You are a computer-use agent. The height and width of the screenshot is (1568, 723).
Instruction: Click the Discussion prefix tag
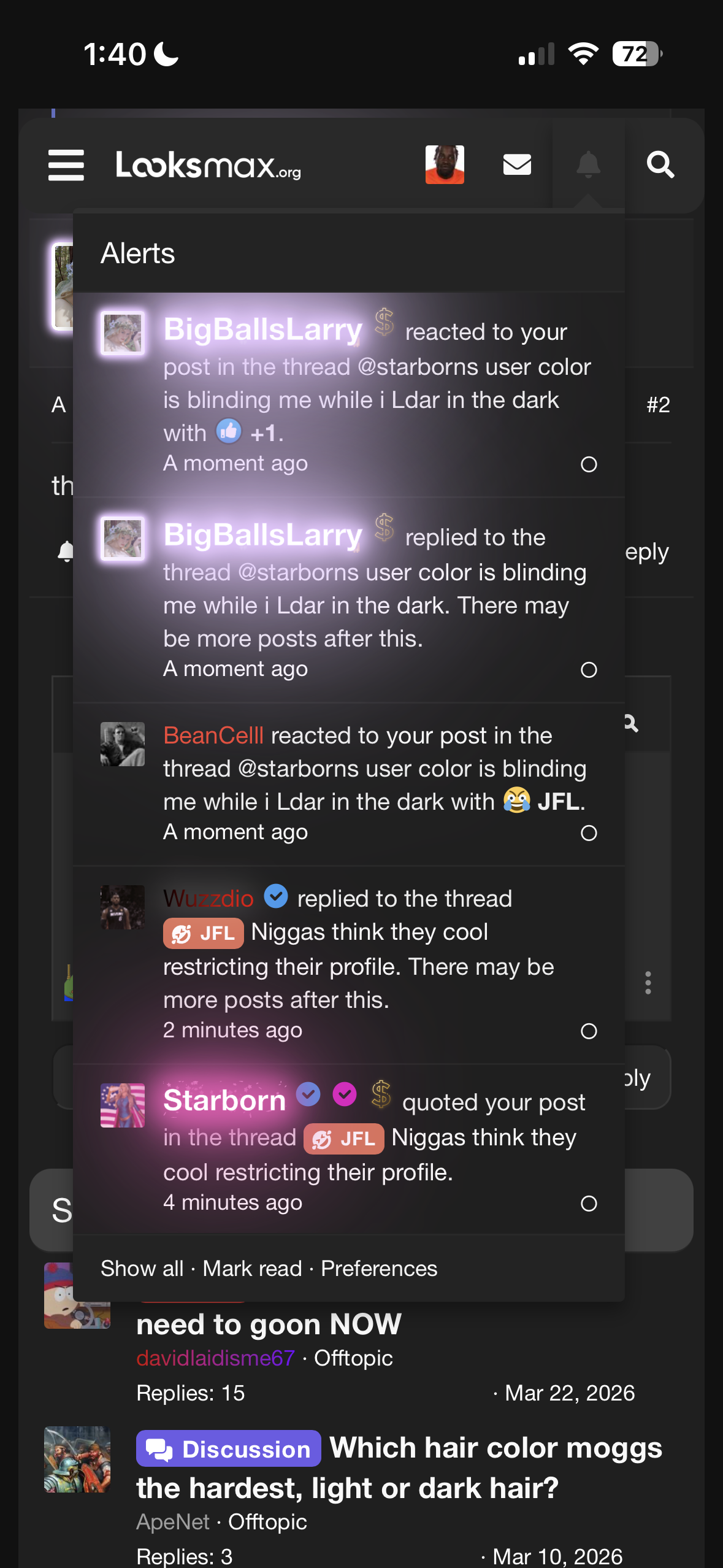pyautogui.click(x=229, y=1449)
